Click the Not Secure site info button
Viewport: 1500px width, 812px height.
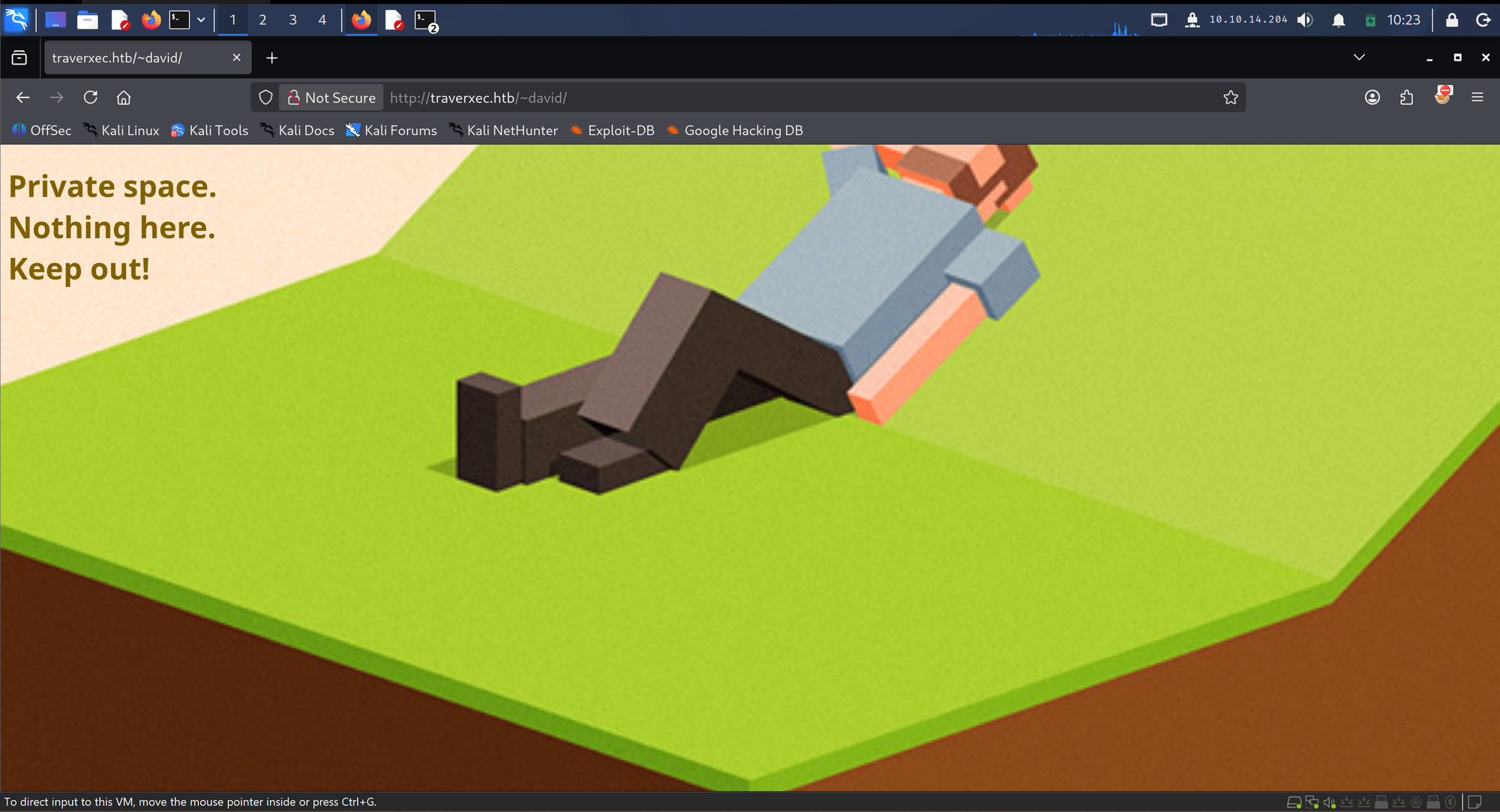click(x=331, y=97)
